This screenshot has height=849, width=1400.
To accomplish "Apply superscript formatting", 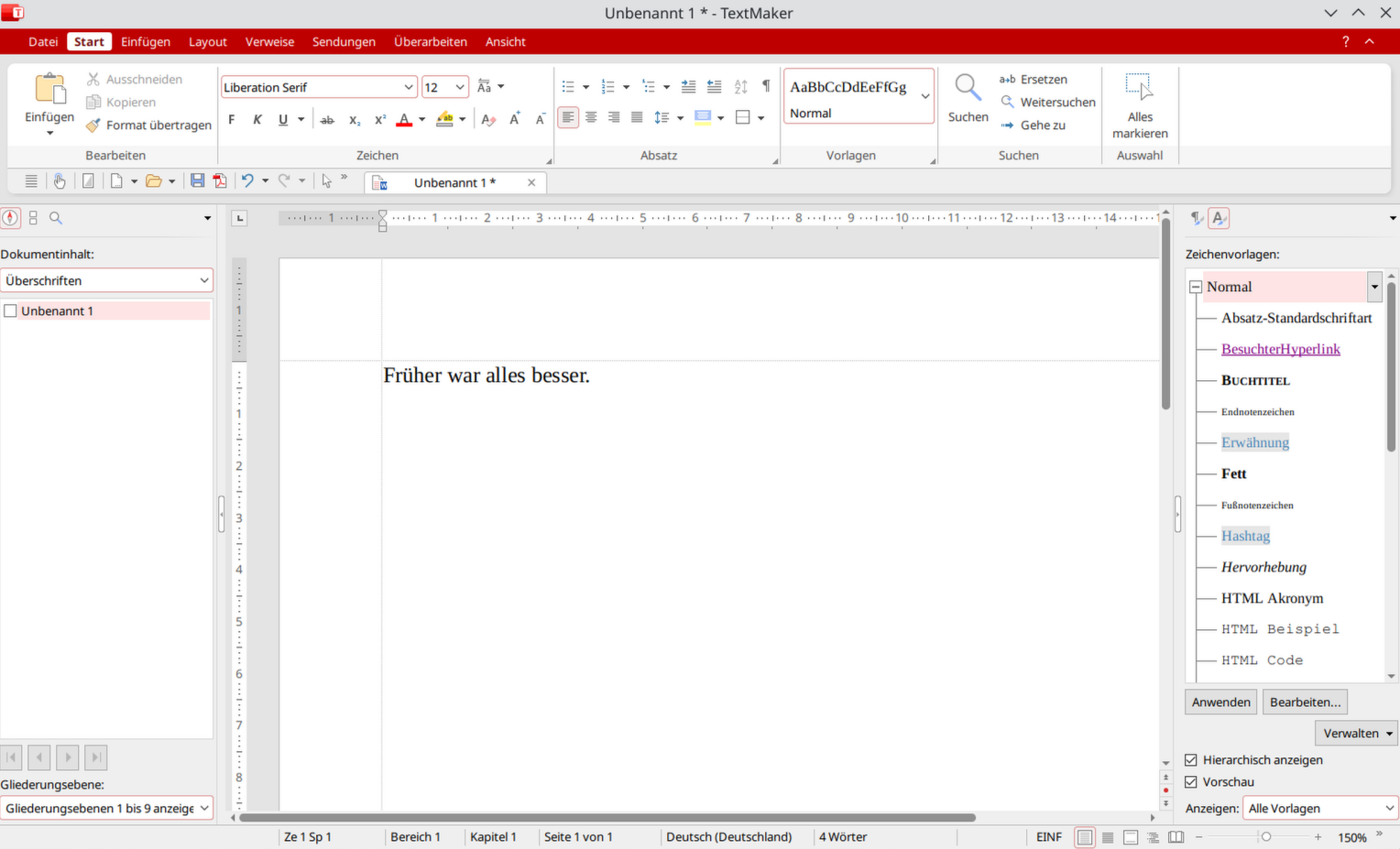I will point(380,119).
